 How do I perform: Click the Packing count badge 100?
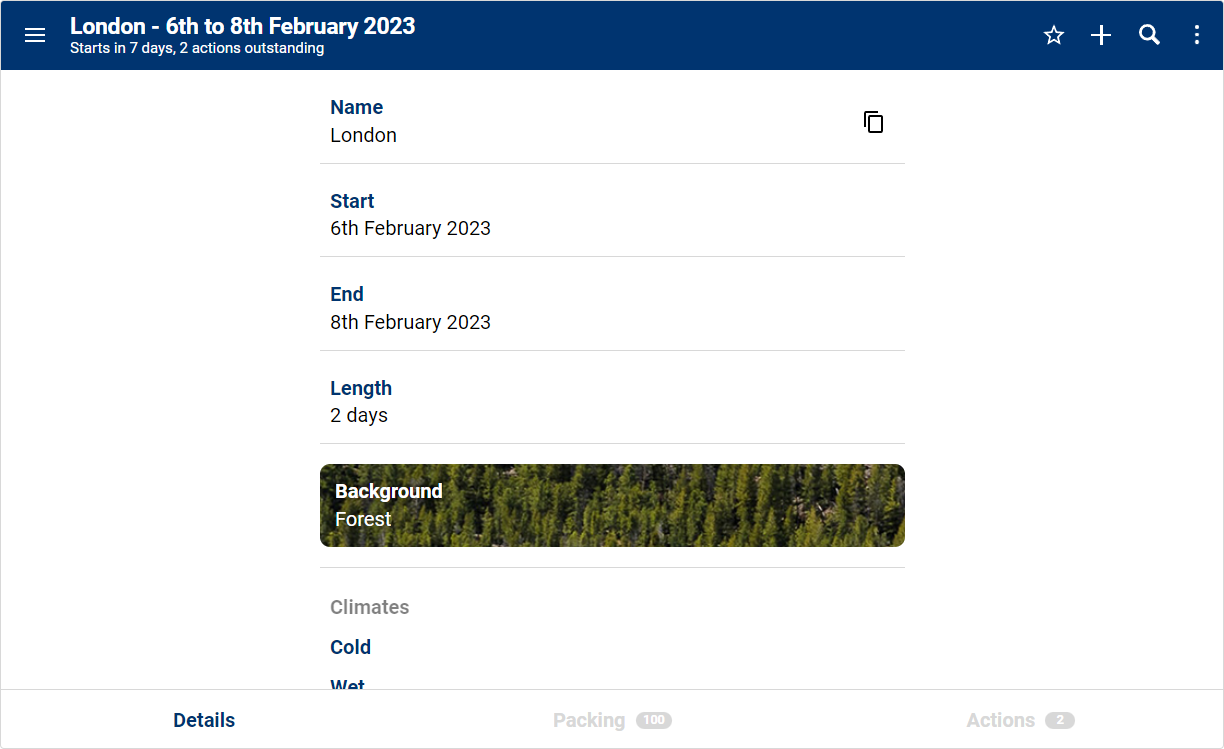point(654,720)
